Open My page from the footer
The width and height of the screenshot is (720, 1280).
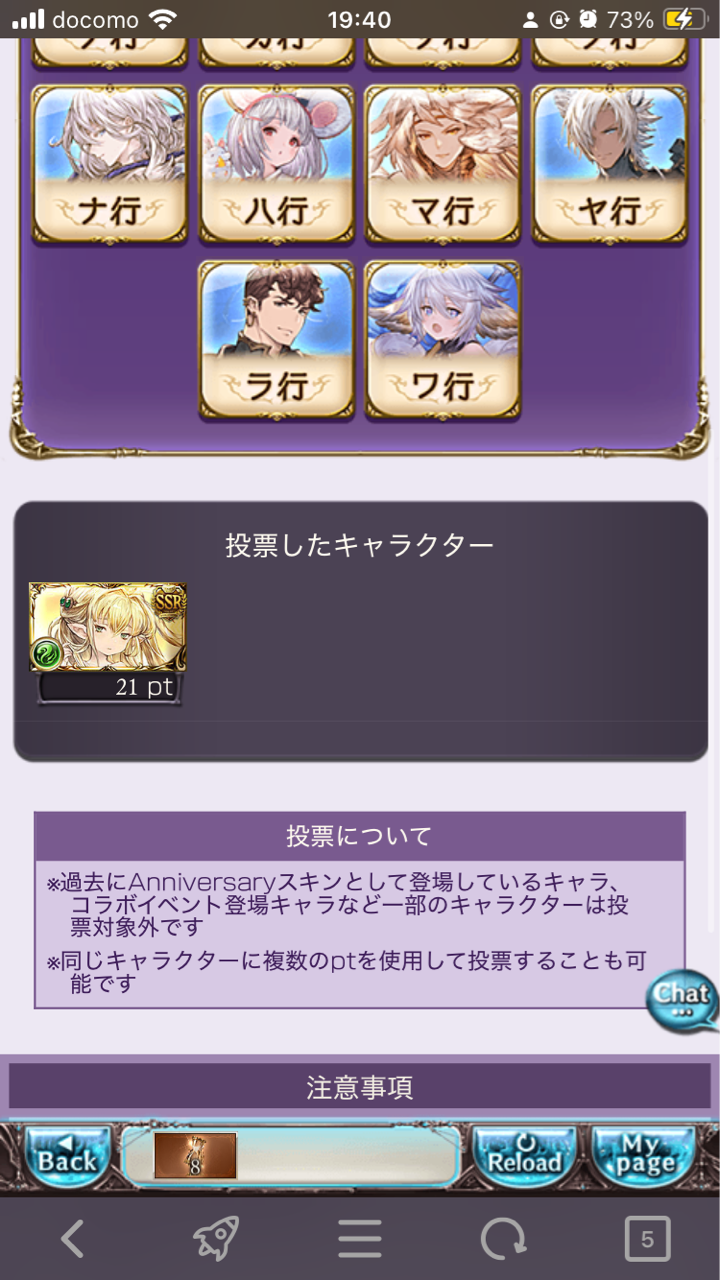643,1155
